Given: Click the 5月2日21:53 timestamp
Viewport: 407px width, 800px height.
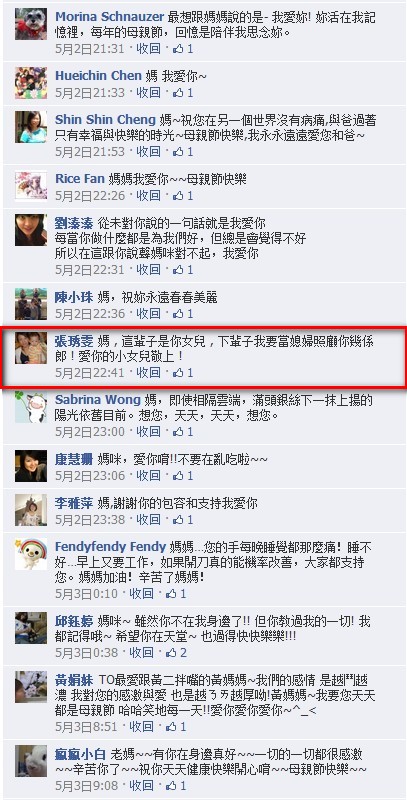Looking at the screenshot, I should (x=90, y=152).
